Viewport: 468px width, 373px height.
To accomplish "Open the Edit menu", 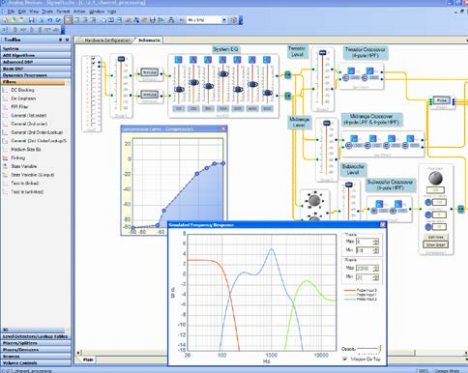I will coord(22,11).
